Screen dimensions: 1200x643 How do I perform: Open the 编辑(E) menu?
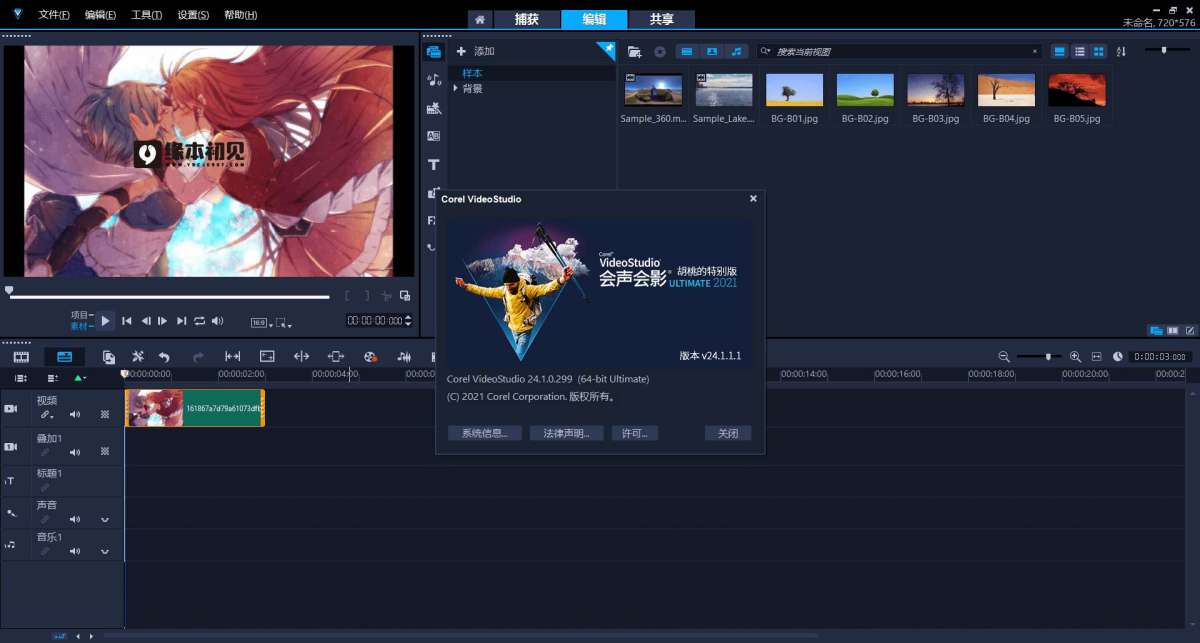[x=100, y=15]
